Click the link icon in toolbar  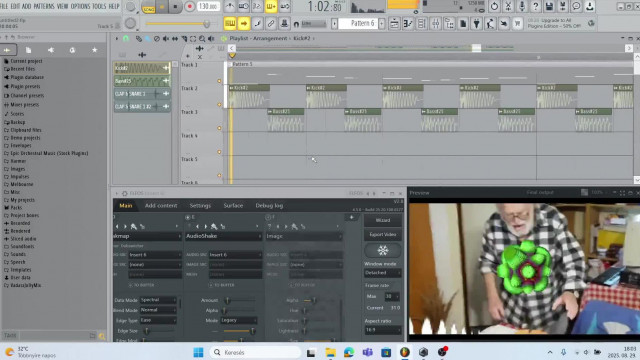point(271,24)
